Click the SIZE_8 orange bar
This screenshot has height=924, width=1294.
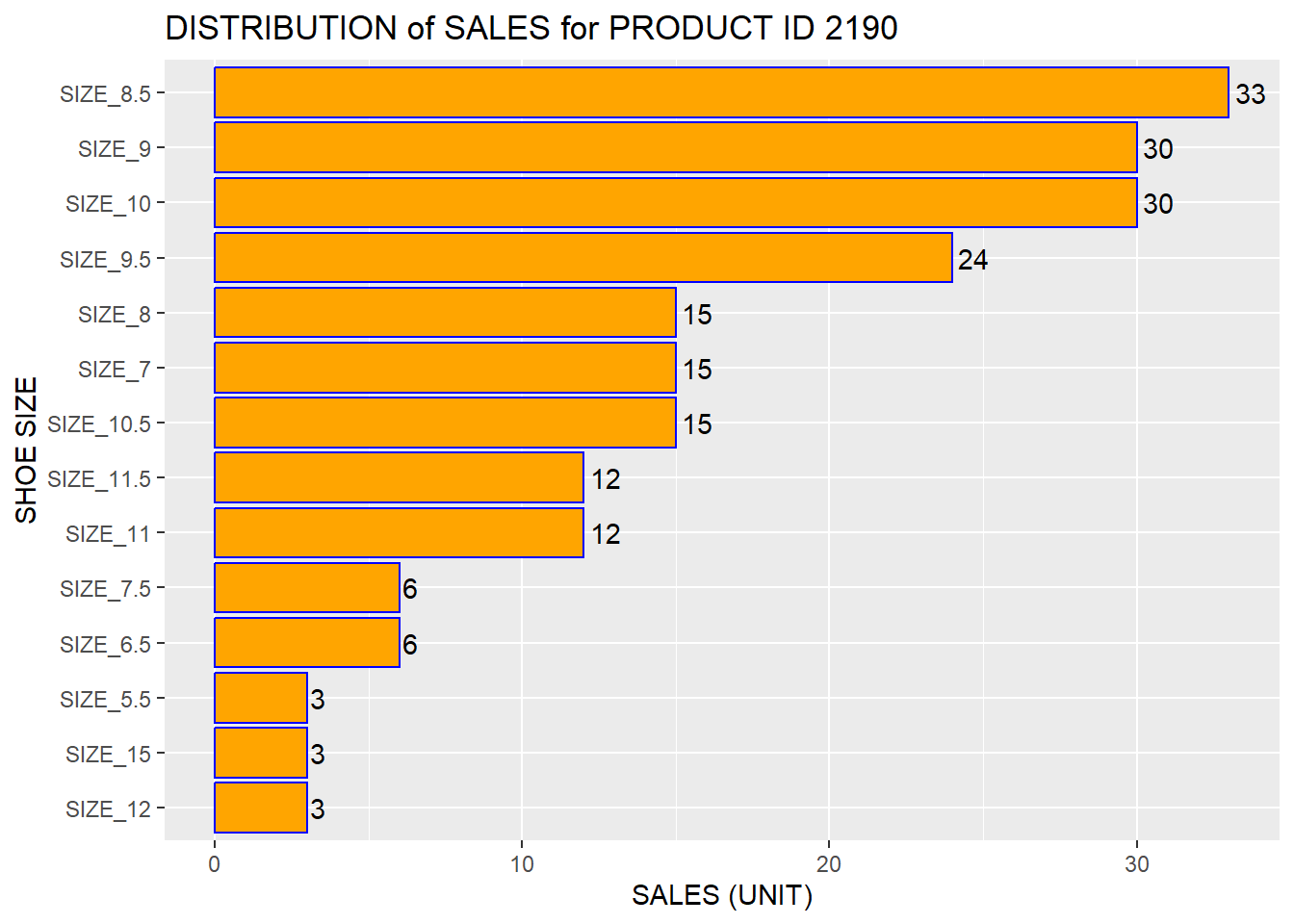pyautogui.click(x=445, y=313)
